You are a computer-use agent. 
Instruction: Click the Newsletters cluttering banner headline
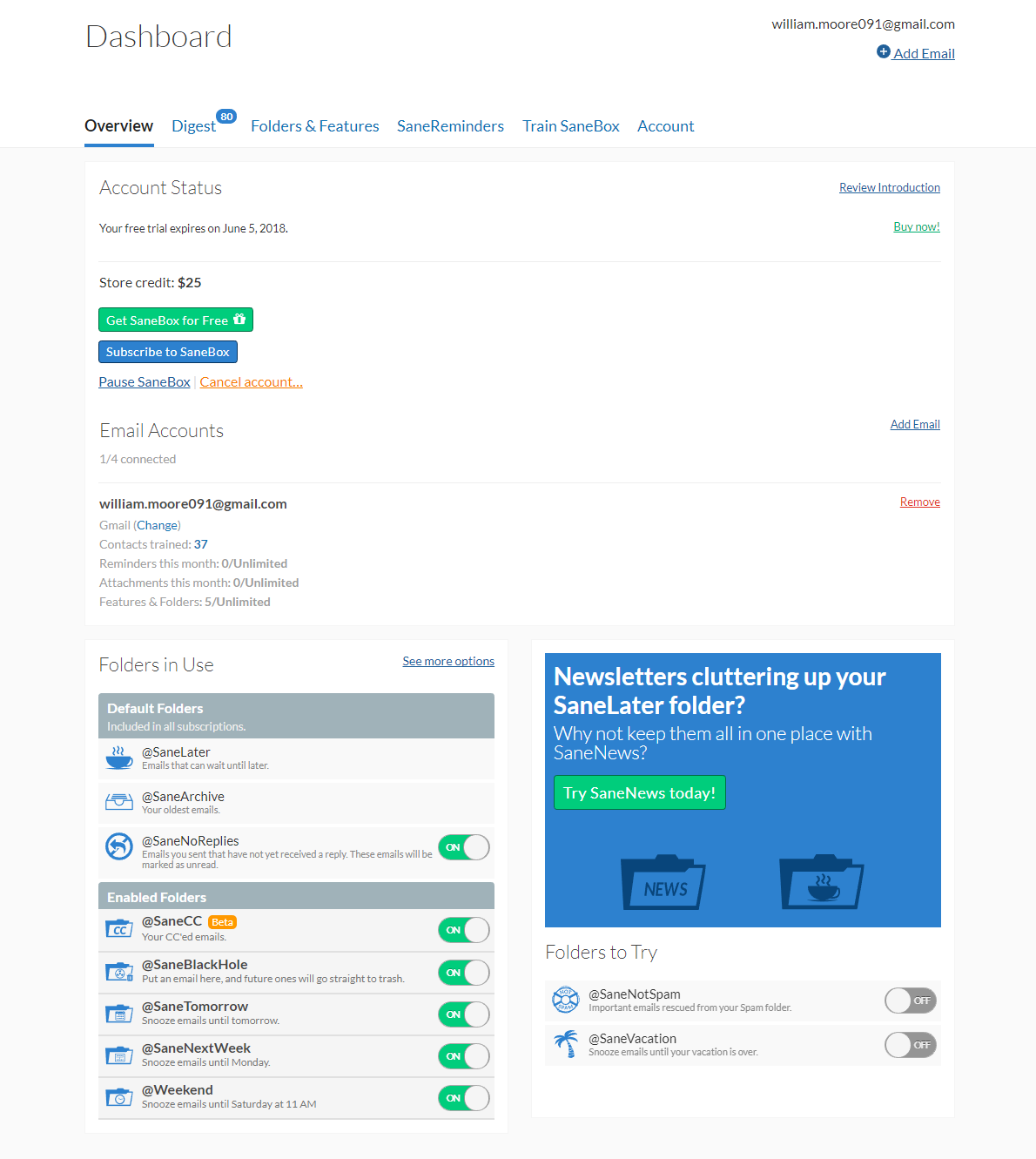click(720, 691)
